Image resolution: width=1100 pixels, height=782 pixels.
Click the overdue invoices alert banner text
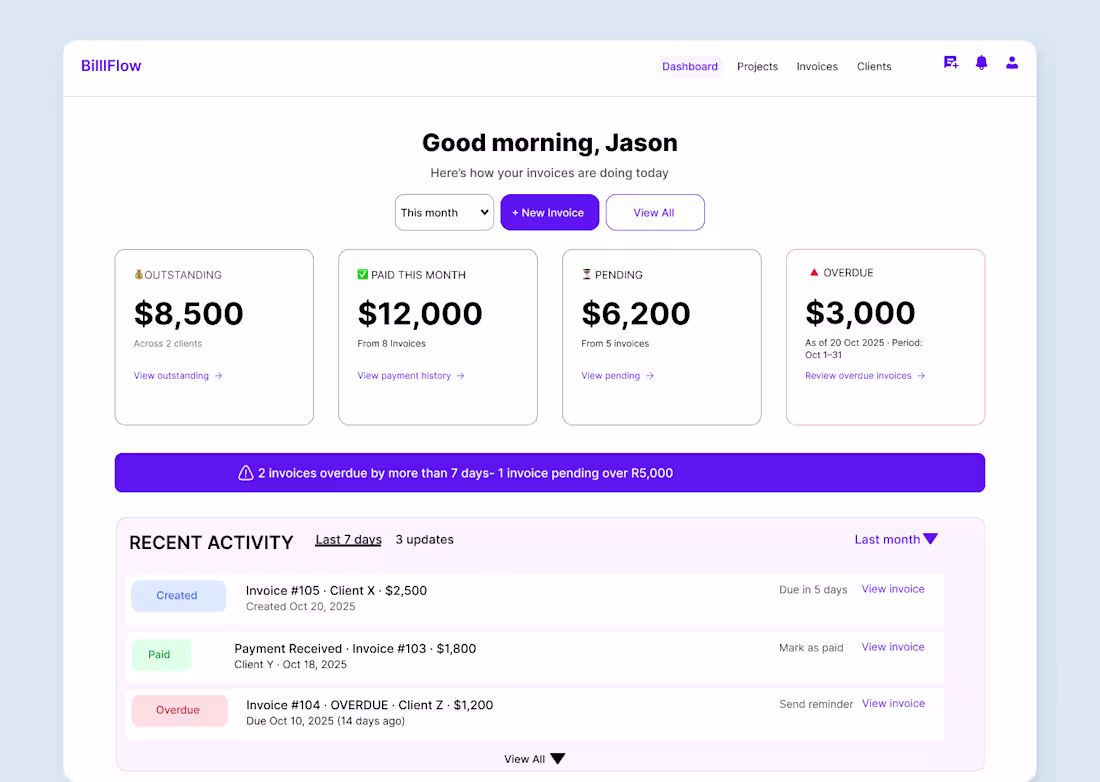(x=465, y=473)
